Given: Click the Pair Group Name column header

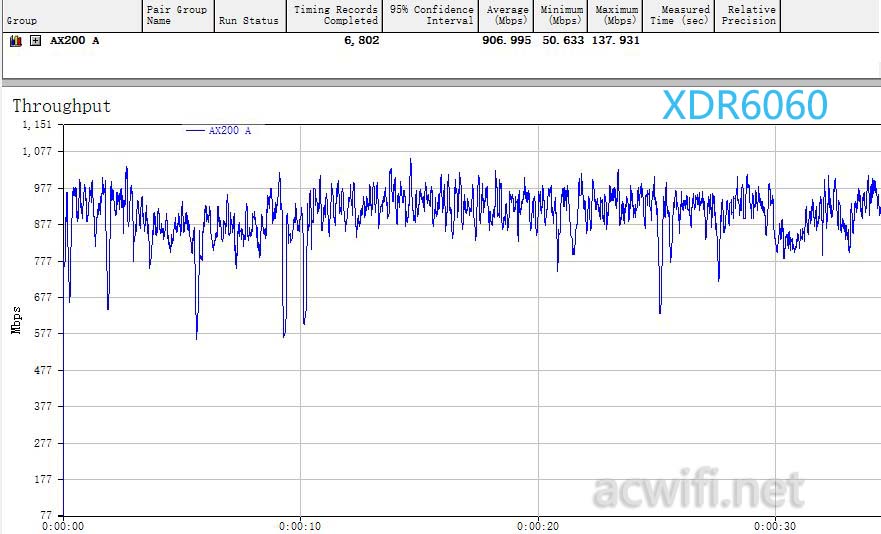Looking at the screenshot, I should point(178,16).
